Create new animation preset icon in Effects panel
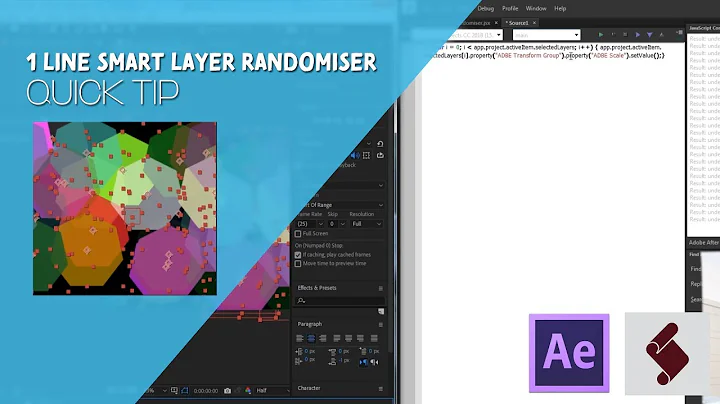Image resolution: width=720 pixels, height=404 pixels. point(381,311)
